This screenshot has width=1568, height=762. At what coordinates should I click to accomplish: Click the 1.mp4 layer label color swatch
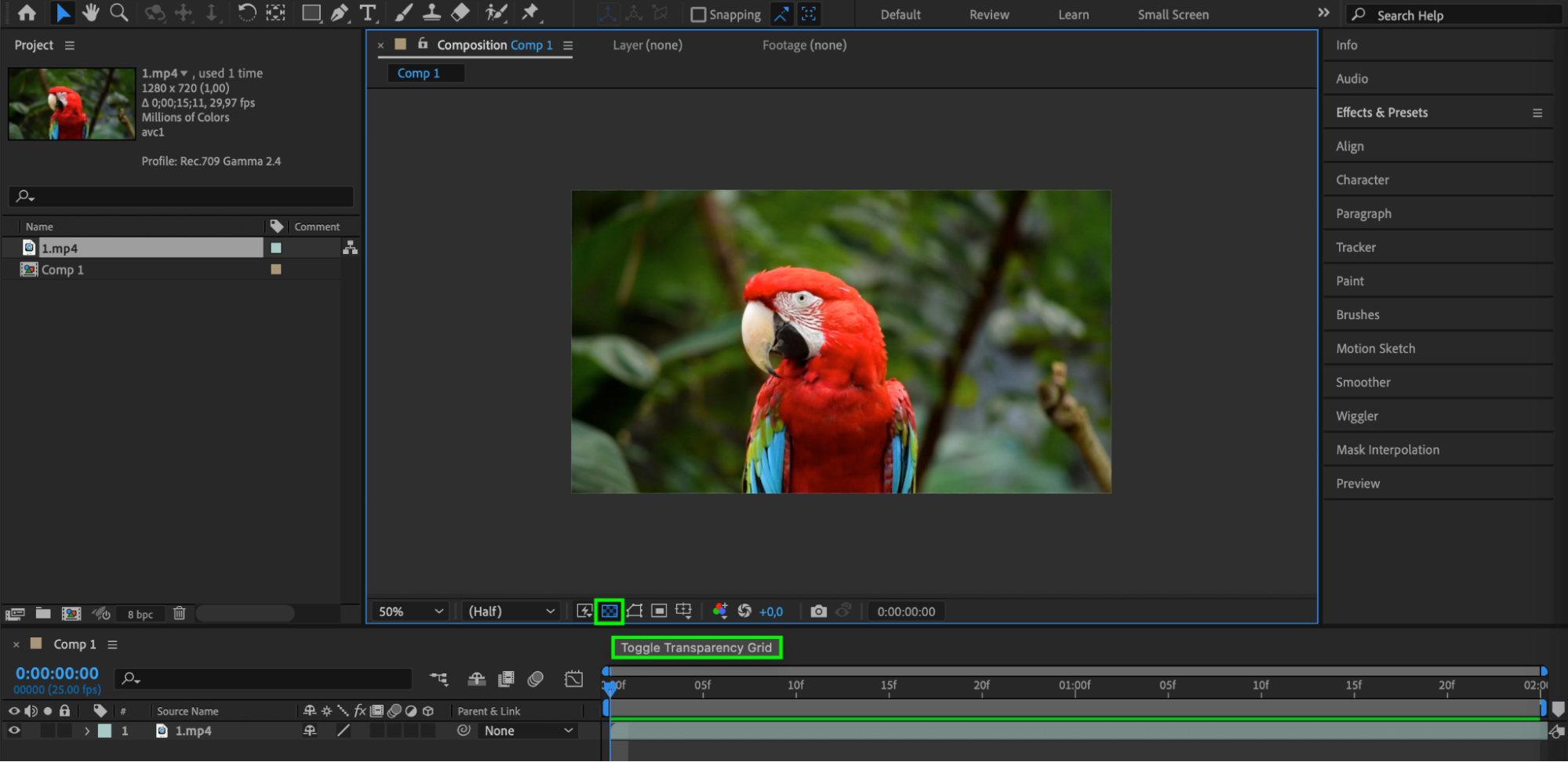tap(105, 731)
